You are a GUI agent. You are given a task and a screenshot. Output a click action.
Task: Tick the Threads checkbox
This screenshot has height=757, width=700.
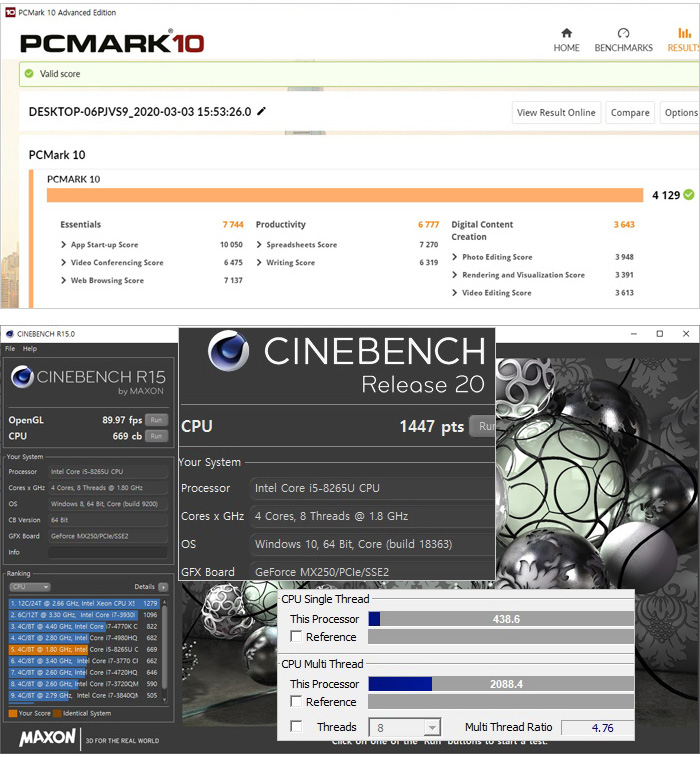click(x=295, y=727)
